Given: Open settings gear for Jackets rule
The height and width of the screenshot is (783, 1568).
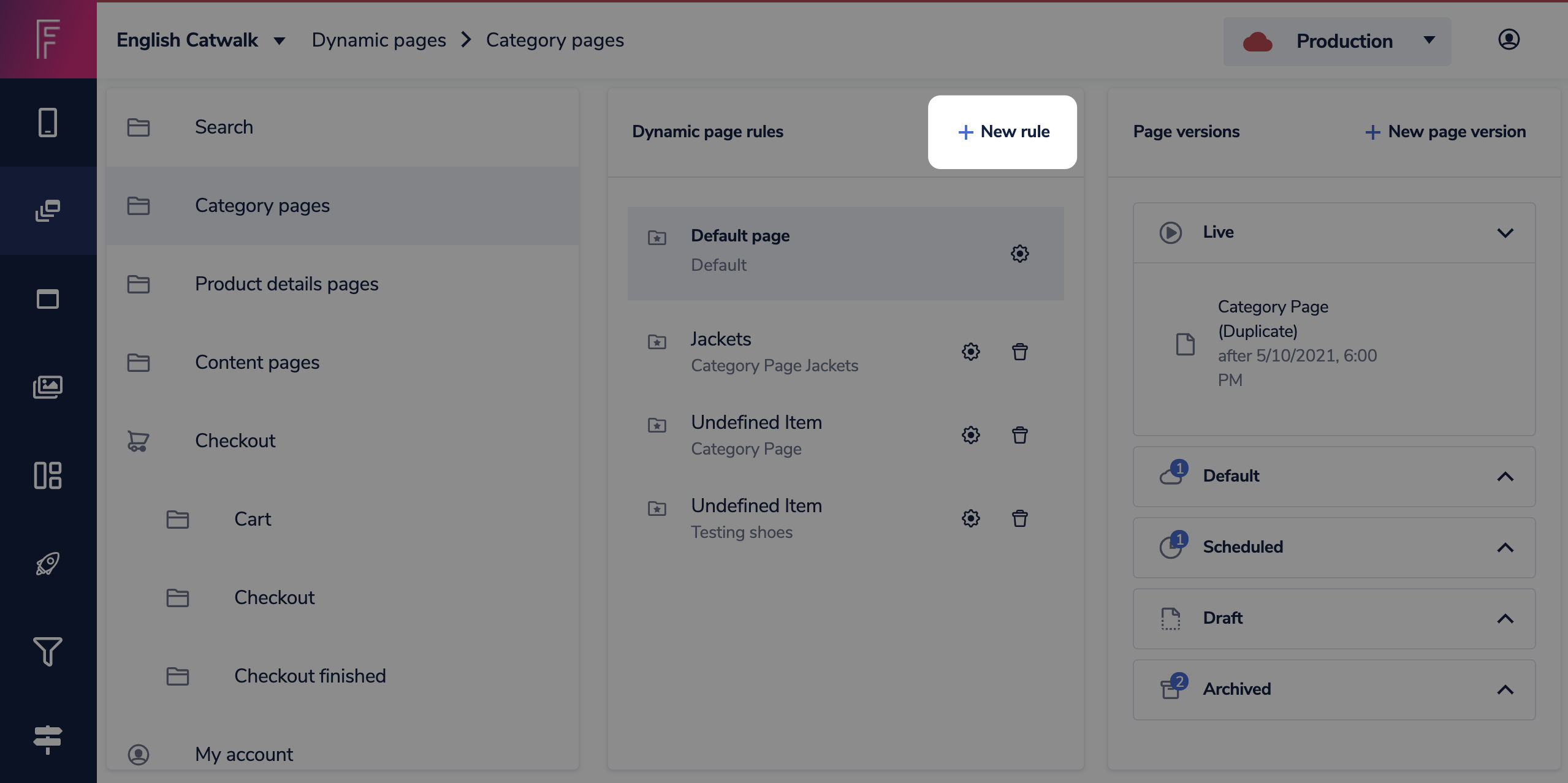Looking at the screenshot, I should point(971,352).
